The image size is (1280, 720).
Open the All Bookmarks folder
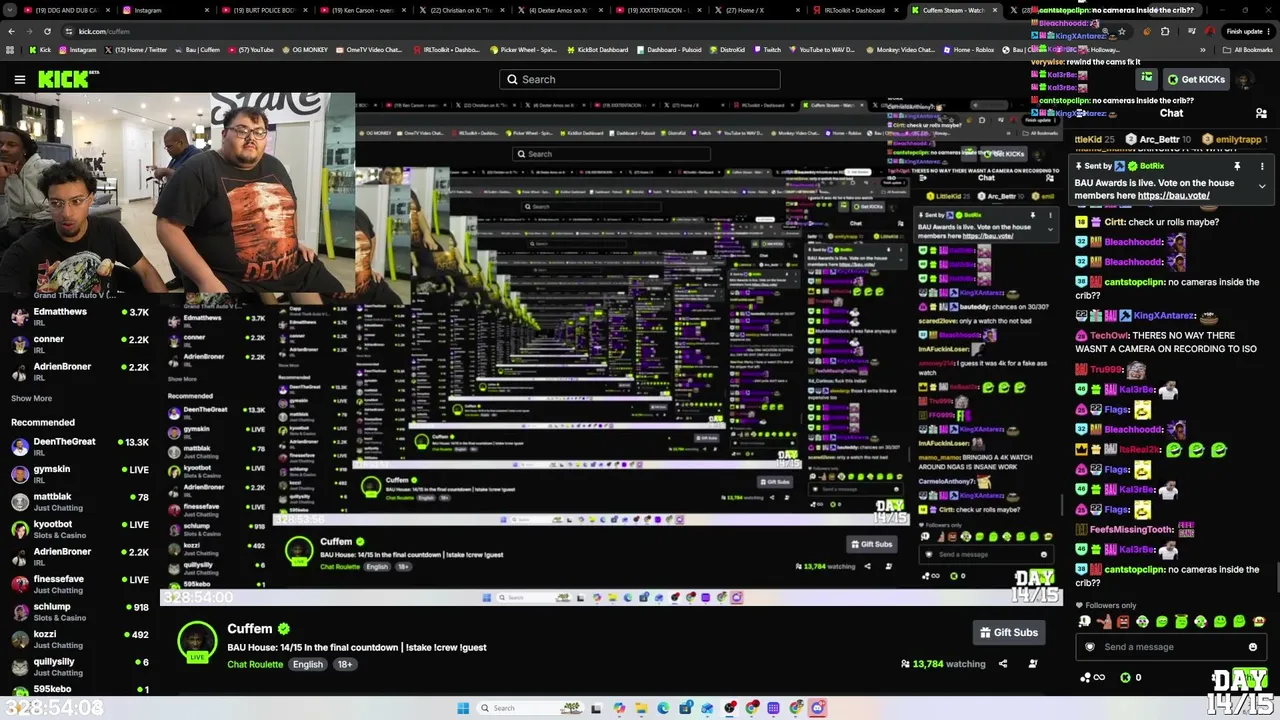tap(1250, 50)
